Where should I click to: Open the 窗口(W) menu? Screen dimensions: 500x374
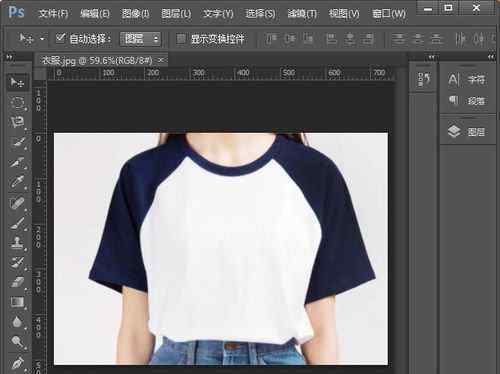[389, 14]
